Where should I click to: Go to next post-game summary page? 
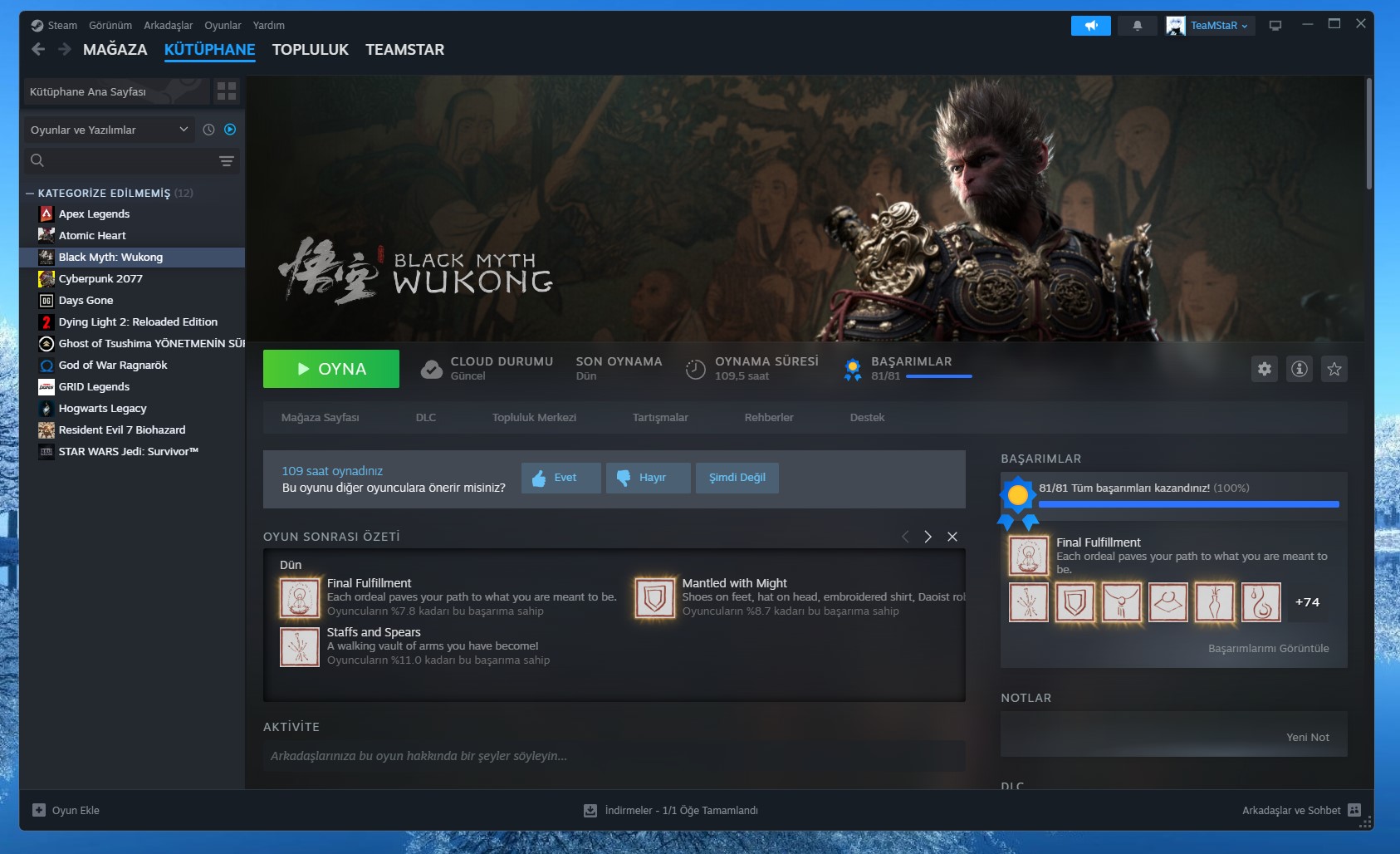click(x=928, y=537)
